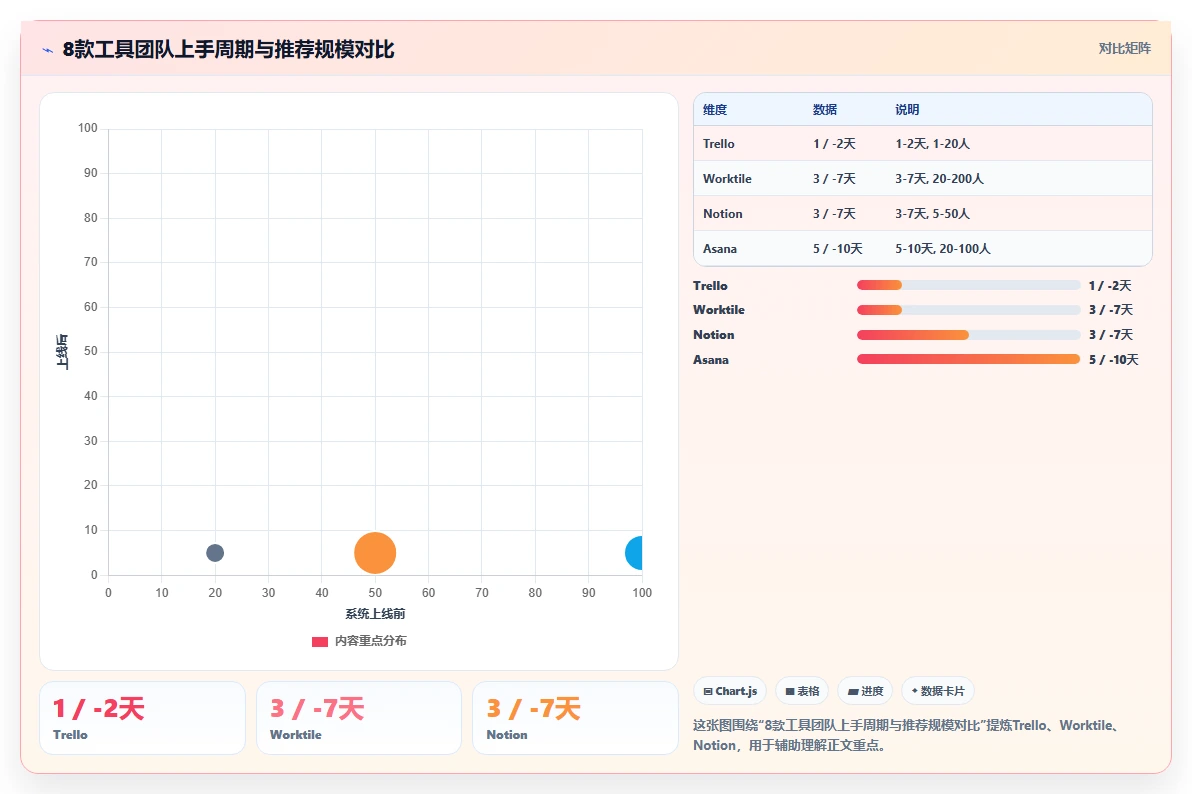1192x794 pixels.
Task: Select the Worktile cell in the table
Action: pyautogui.click(x=727, y=179)
